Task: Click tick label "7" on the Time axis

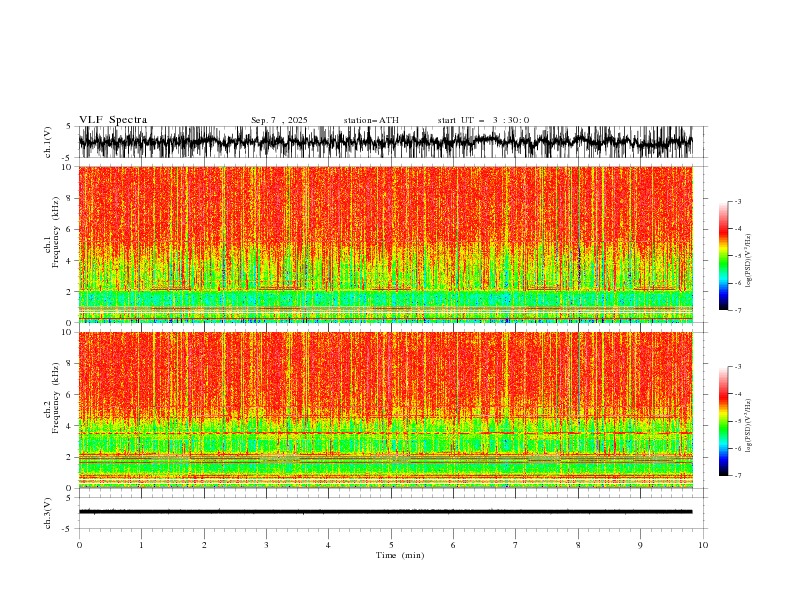Action: 516,545
